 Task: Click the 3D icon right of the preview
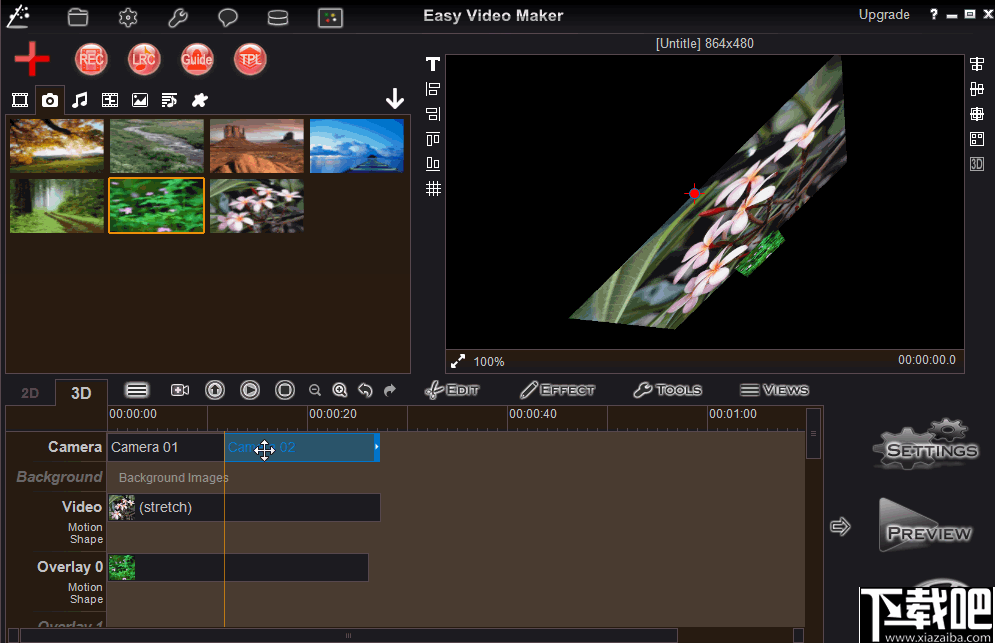[x=976, y=163]
